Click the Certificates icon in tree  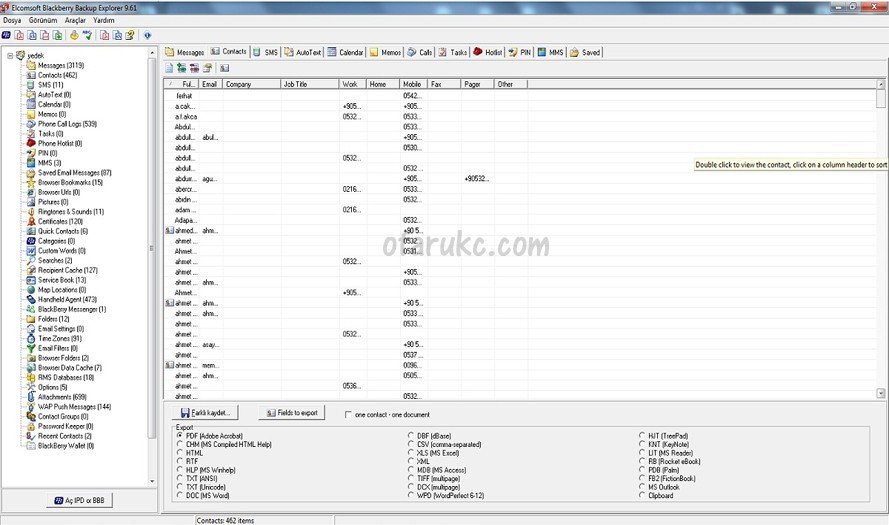coord(31,221)
